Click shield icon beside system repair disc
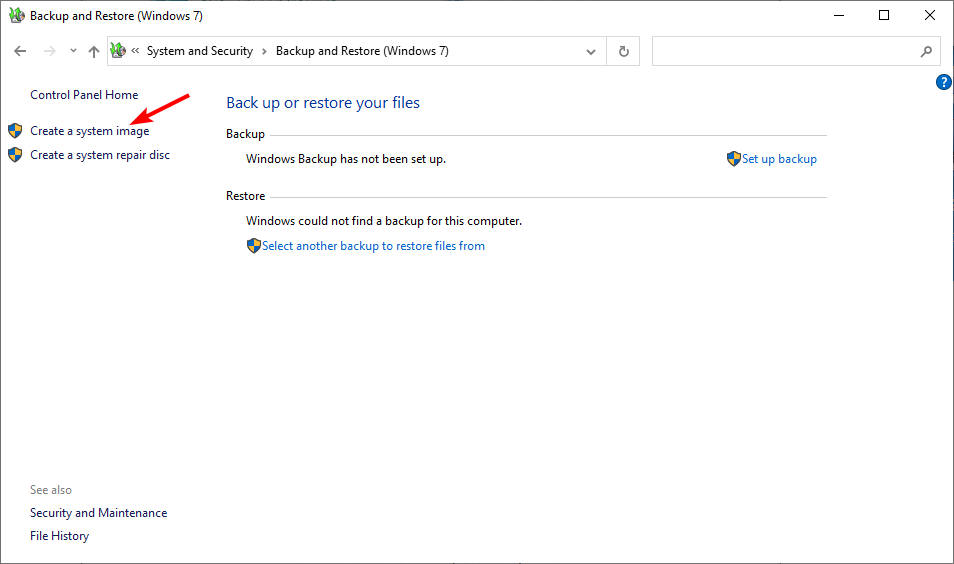The height and width of the screenshot is (564, 954). tap(15, 155)
